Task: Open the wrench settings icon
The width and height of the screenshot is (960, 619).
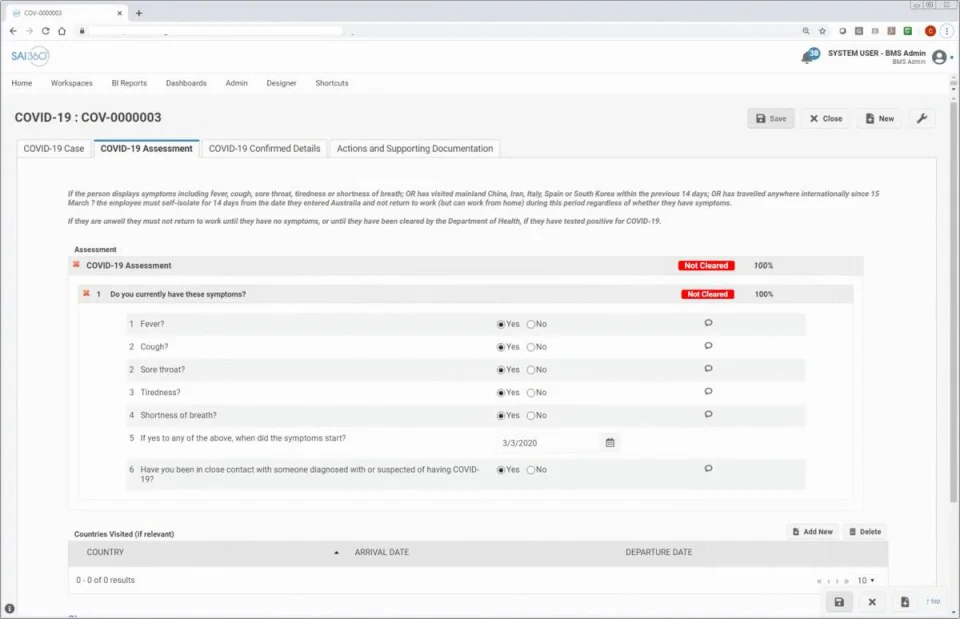Action: 921,118
